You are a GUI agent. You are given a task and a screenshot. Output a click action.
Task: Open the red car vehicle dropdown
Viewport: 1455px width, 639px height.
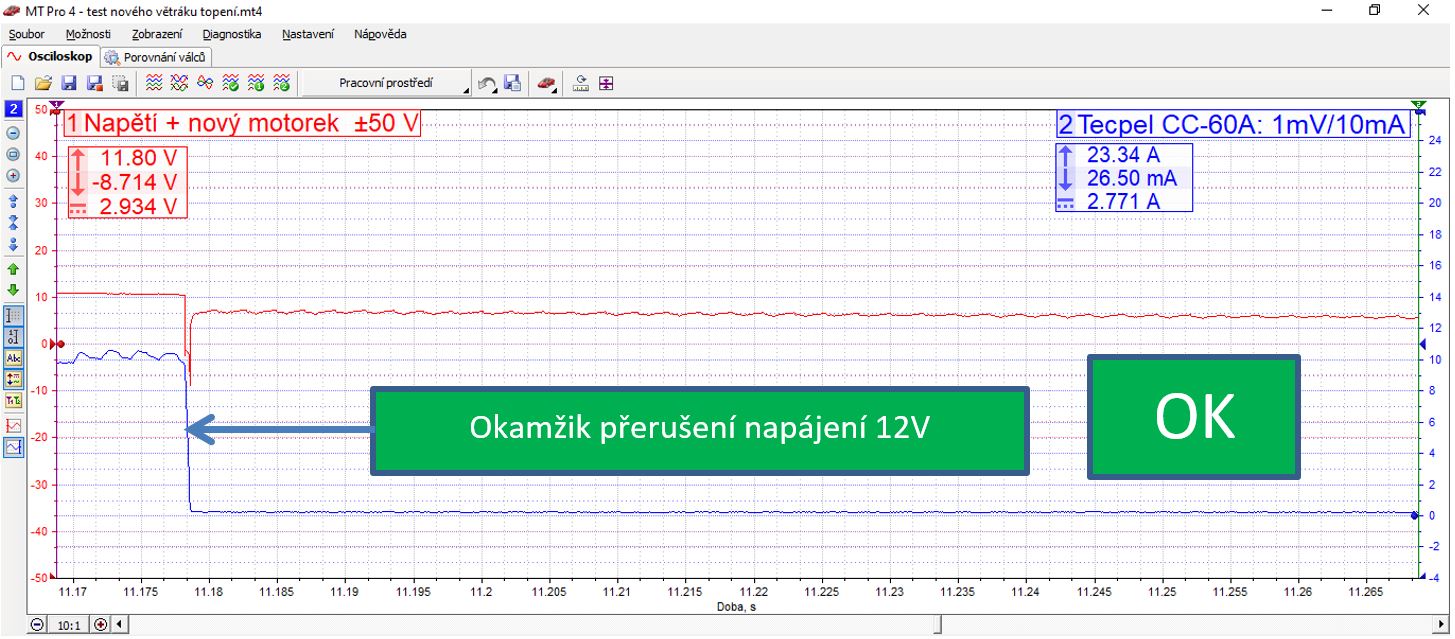pos(545,84)
